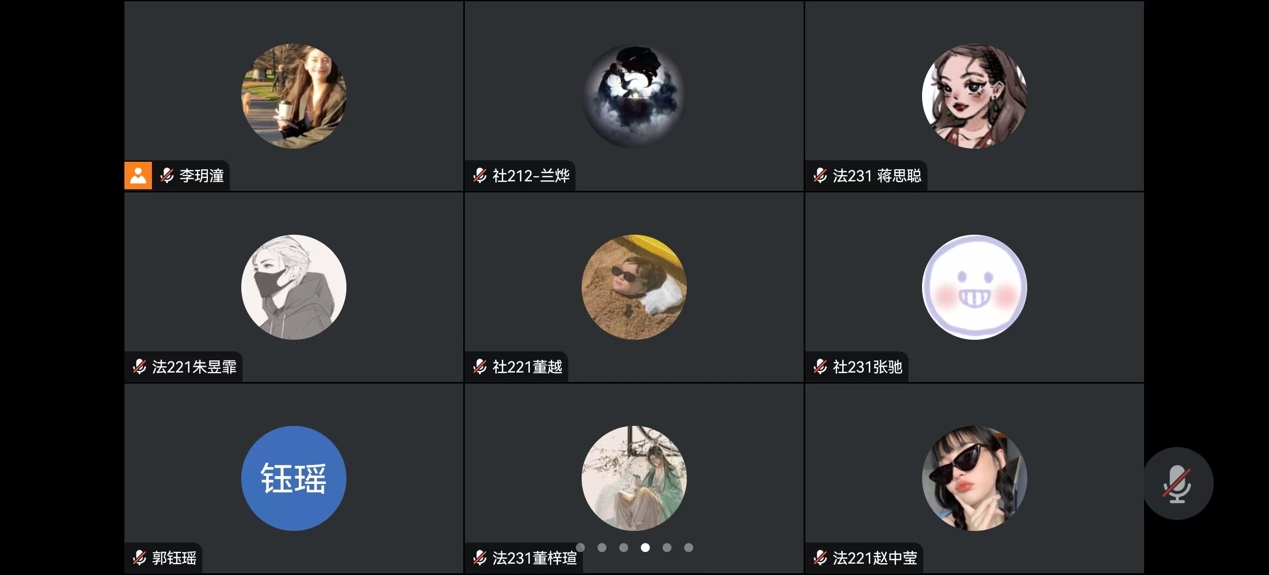Select the blue 钰瑶 initials avatar
Viewport: 1269px width, 575px height.
pos(294,478)
